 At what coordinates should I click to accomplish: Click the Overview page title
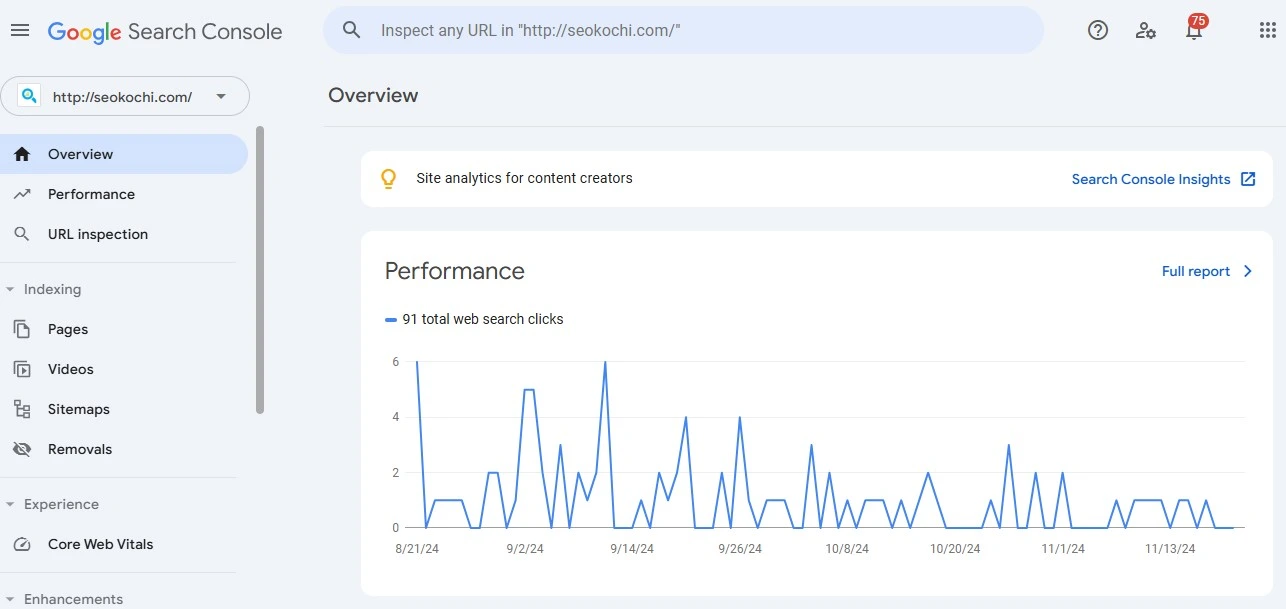[x=373, y=95]
